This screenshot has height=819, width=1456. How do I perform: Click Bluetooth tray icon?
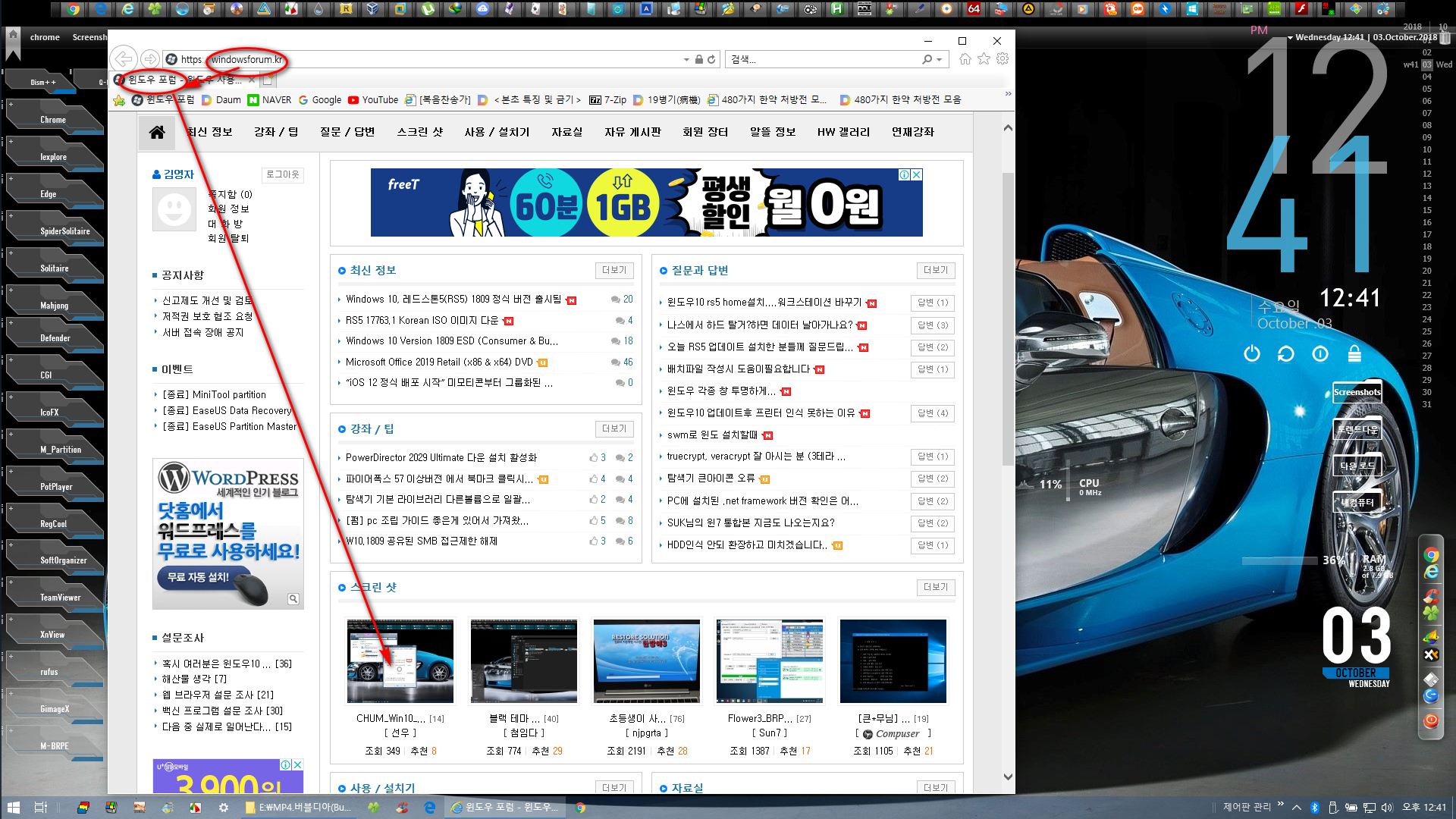pyautogui.click(x=1315, y=808)
